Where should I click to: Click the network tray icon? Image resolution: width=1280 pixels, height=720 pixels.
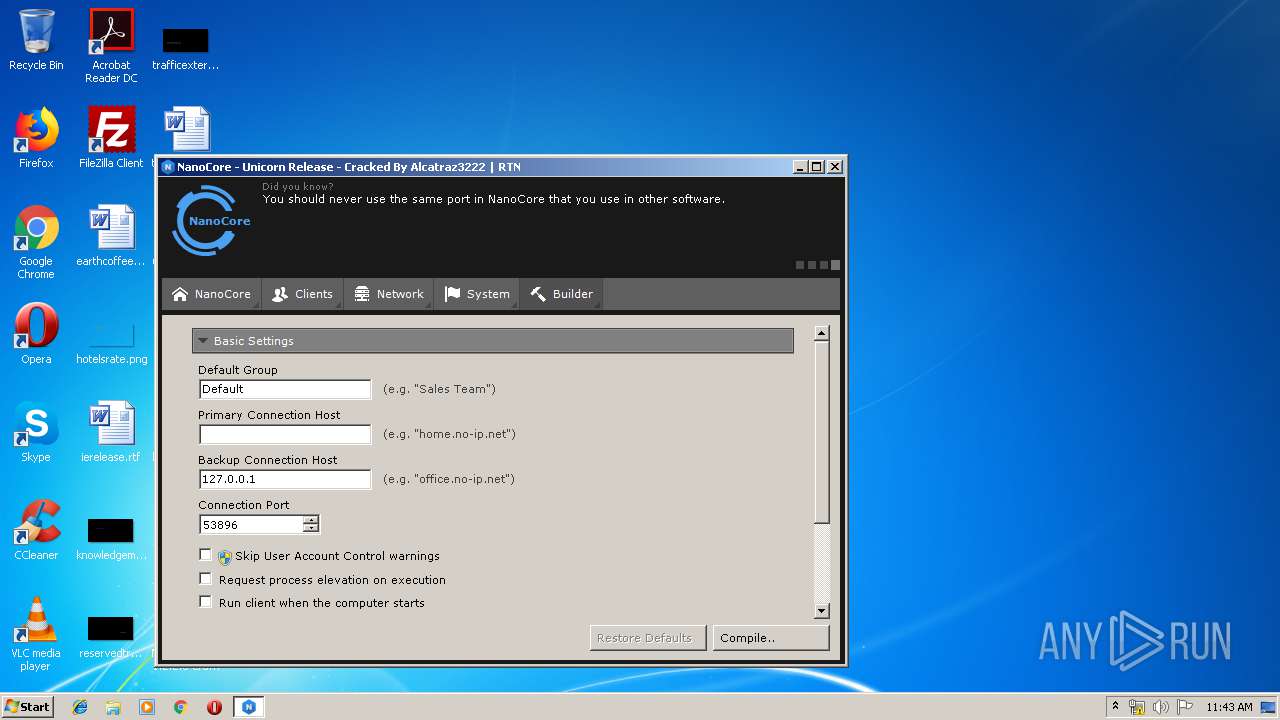click(1137, 707)
